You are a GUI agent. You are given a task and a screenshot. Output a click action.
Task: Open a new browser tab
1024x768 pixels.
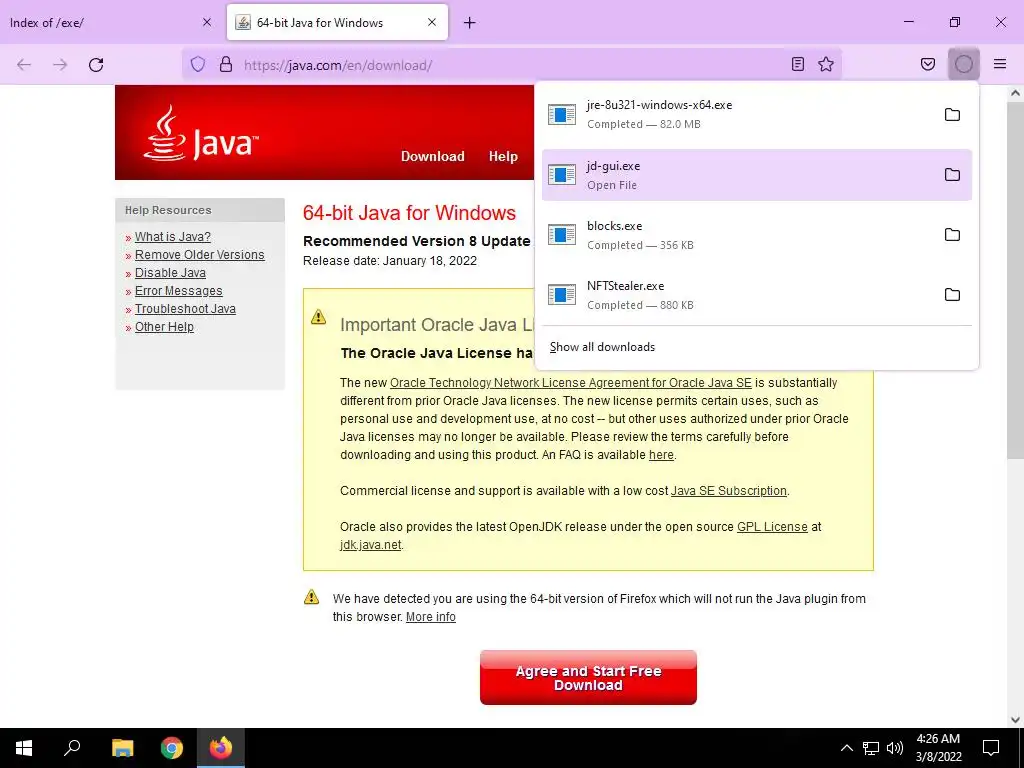click(470, 23)
